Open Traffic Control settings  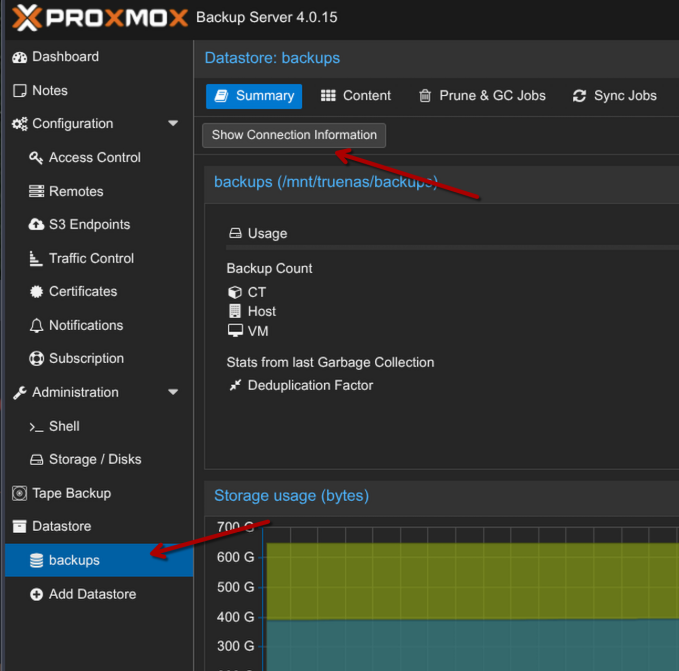coord(91,258)
